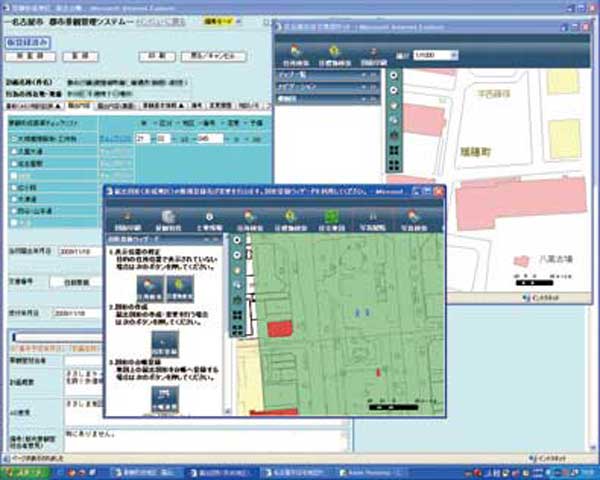Click the second zoom circle in the rear map's tool strip
This screenshot has height=480, width=600.
[x=394, y=90]
